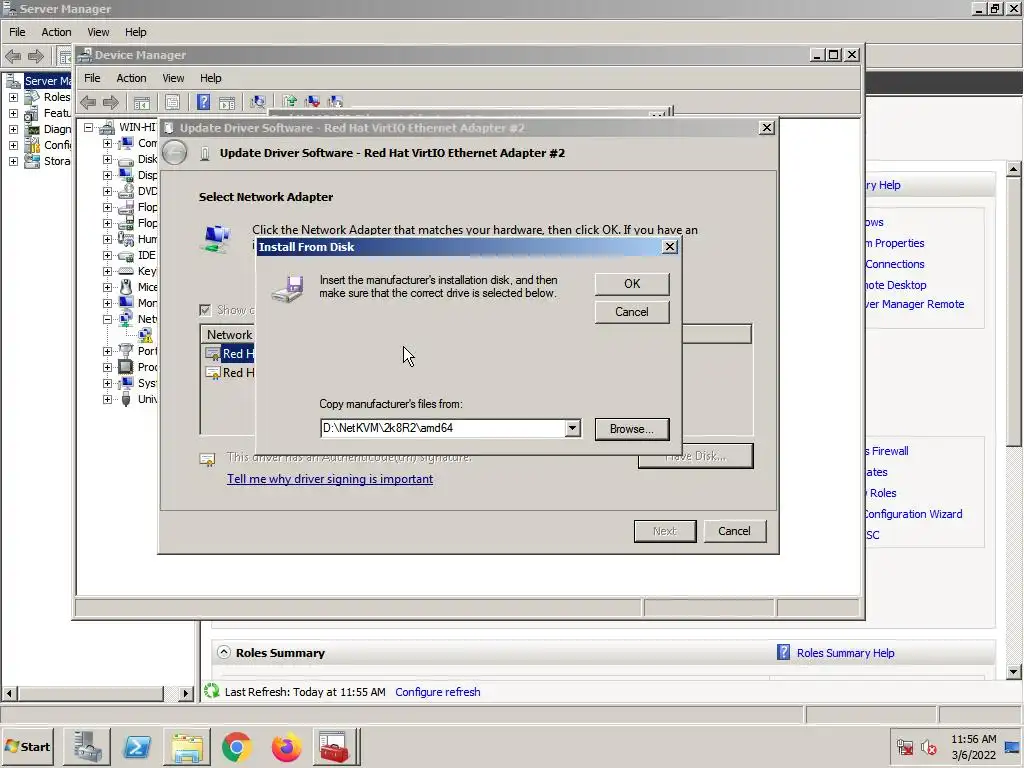Screen dimensions: 1024x768
Task: Click Server Manager back navigation arrow
Action: point(13,56)
